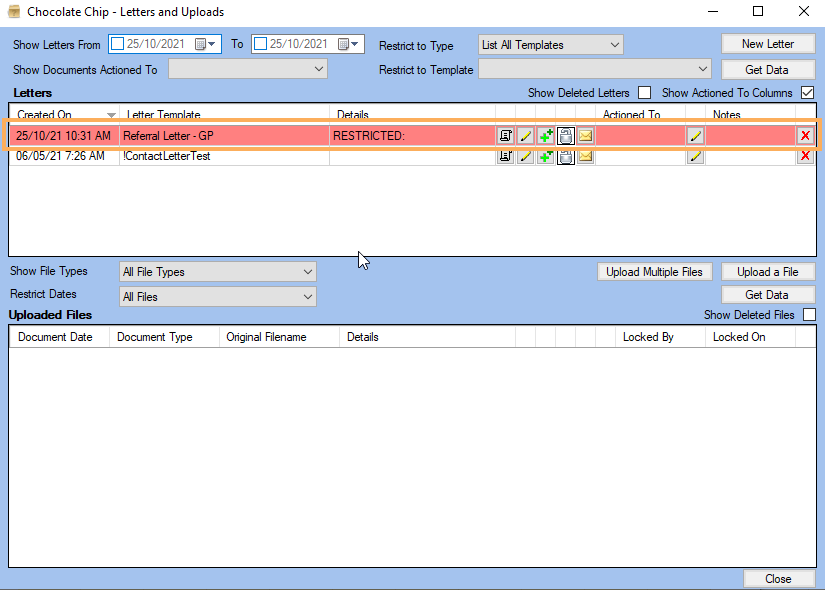This screenshot has height=590, width=825.
Task: Click green plus icon on Referral Letter row
Action: point(546,136)
